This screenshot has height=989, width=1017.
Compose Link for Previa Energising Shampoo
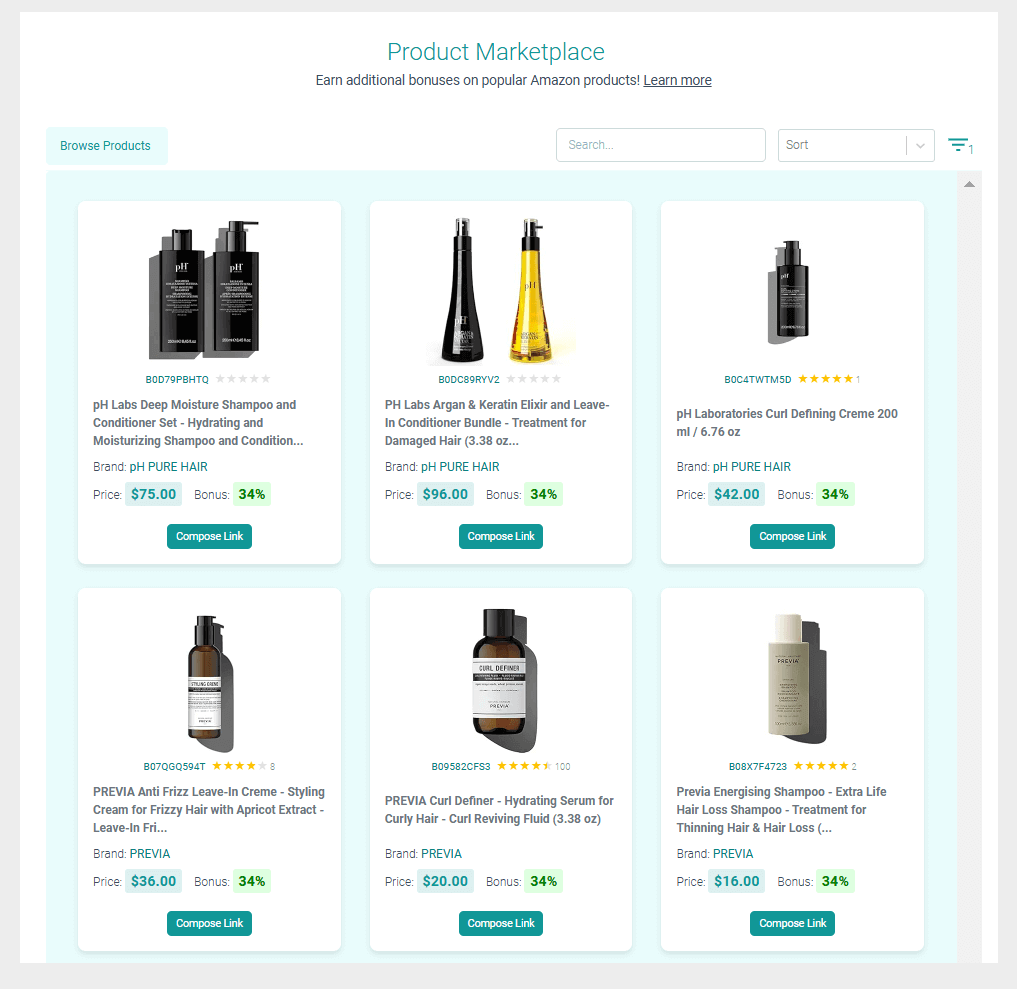[792, 923]
